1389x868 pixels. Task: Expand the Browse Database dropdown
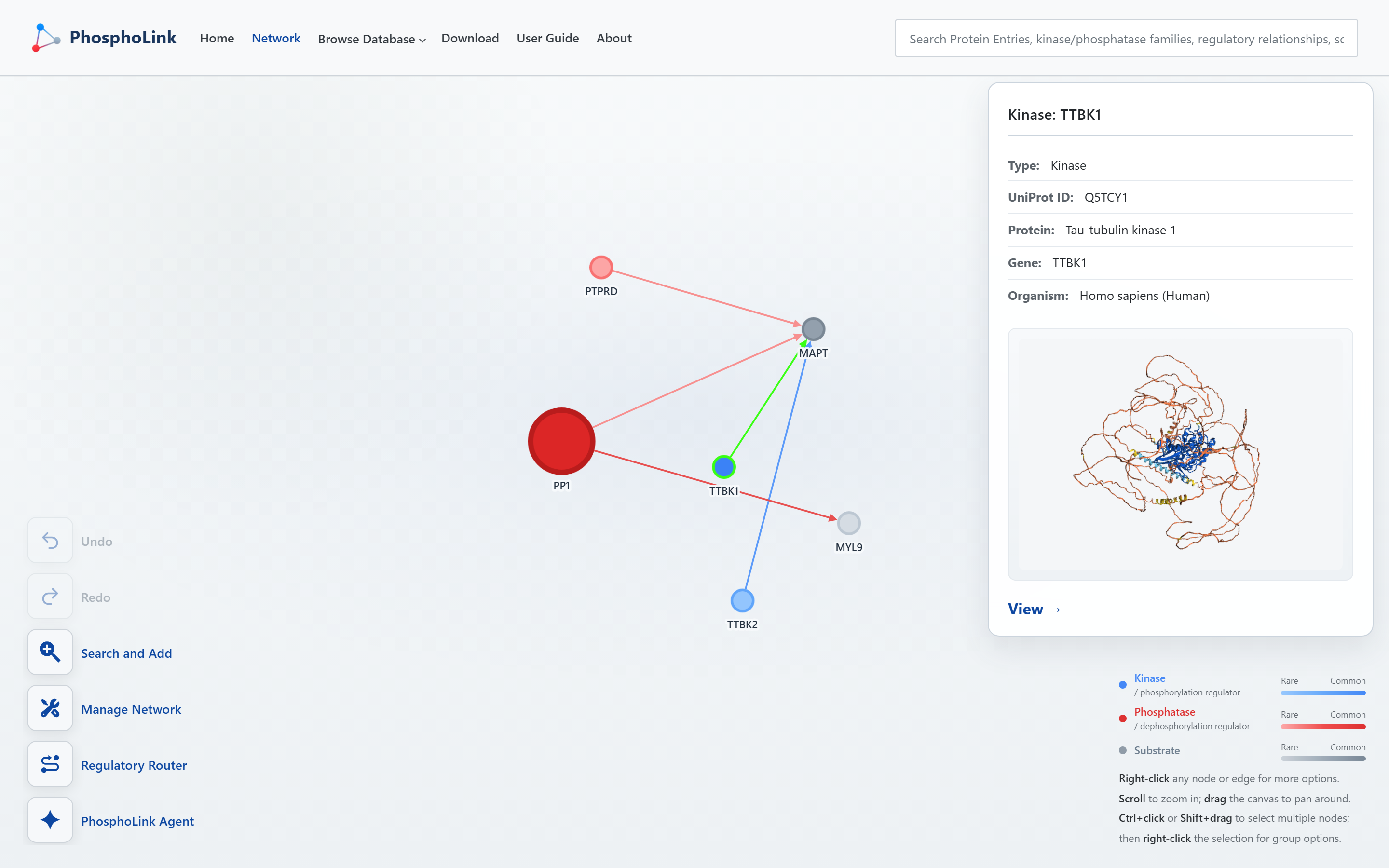(x=371, y=39)
